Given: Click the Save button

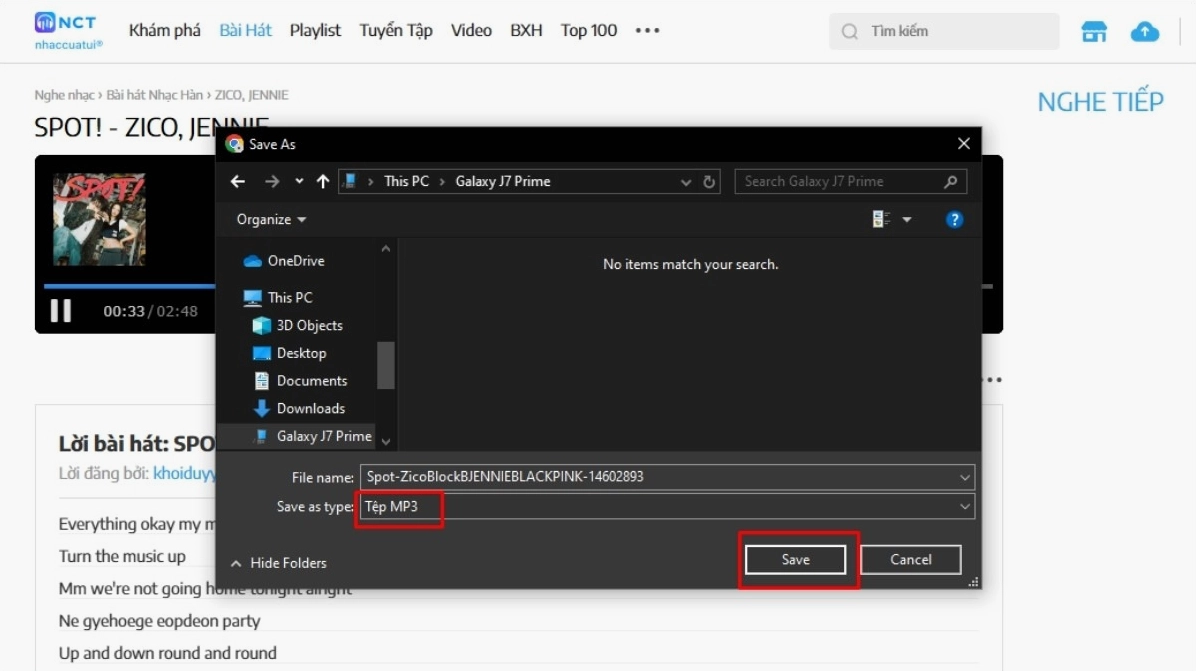Looking at the screenshot, I should point(796,560).
